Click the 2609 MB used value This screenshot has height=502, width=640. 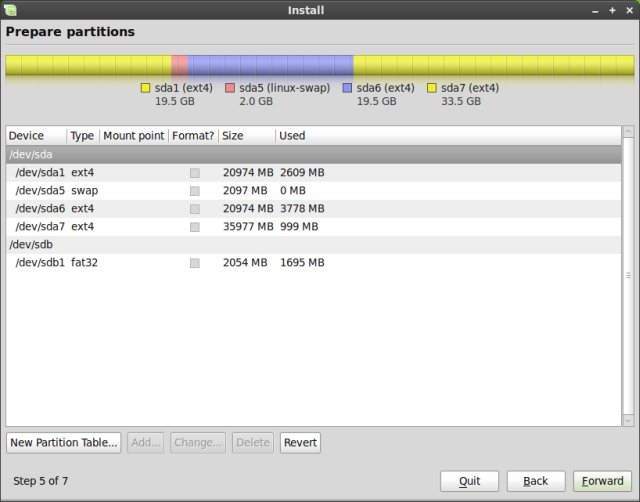pos(302,173)
